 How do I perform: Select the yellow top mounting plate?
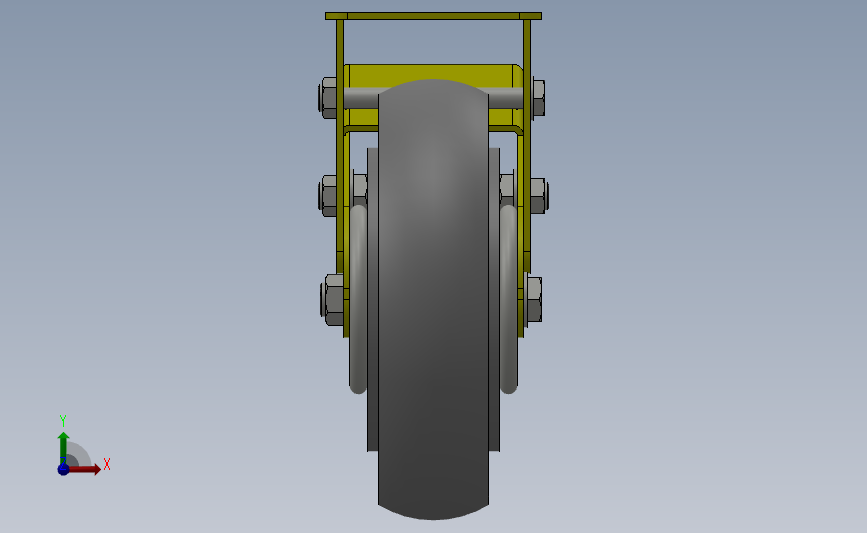[434, 16]
